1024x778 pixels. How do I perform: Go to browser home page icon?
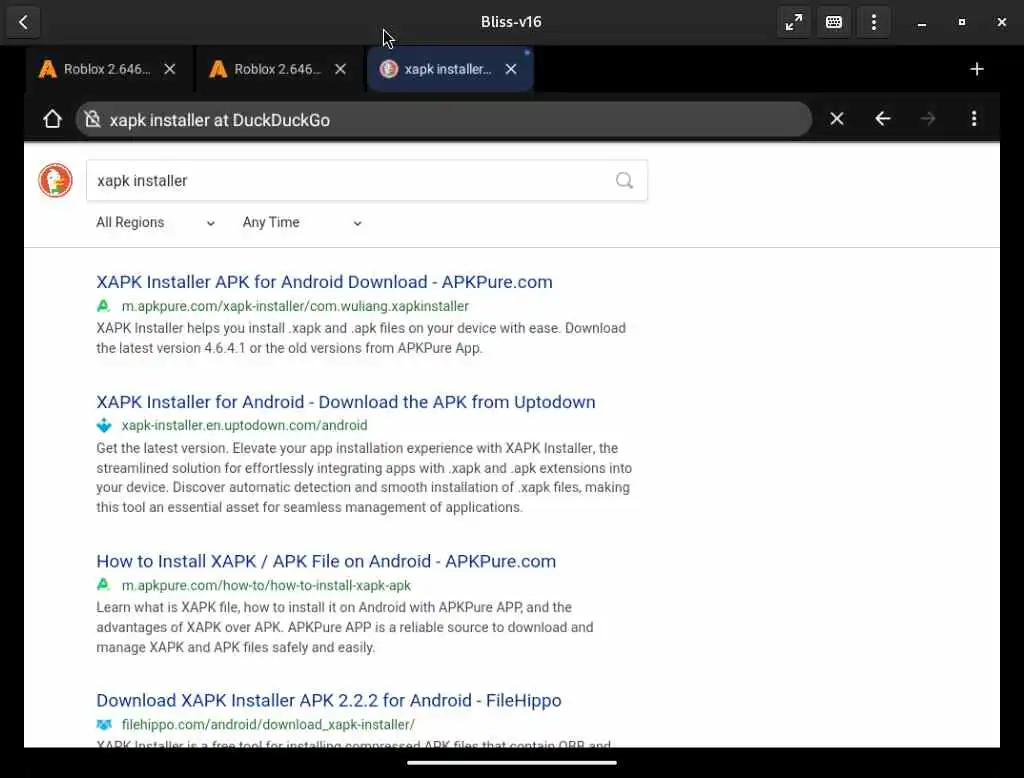coord(52,119)
